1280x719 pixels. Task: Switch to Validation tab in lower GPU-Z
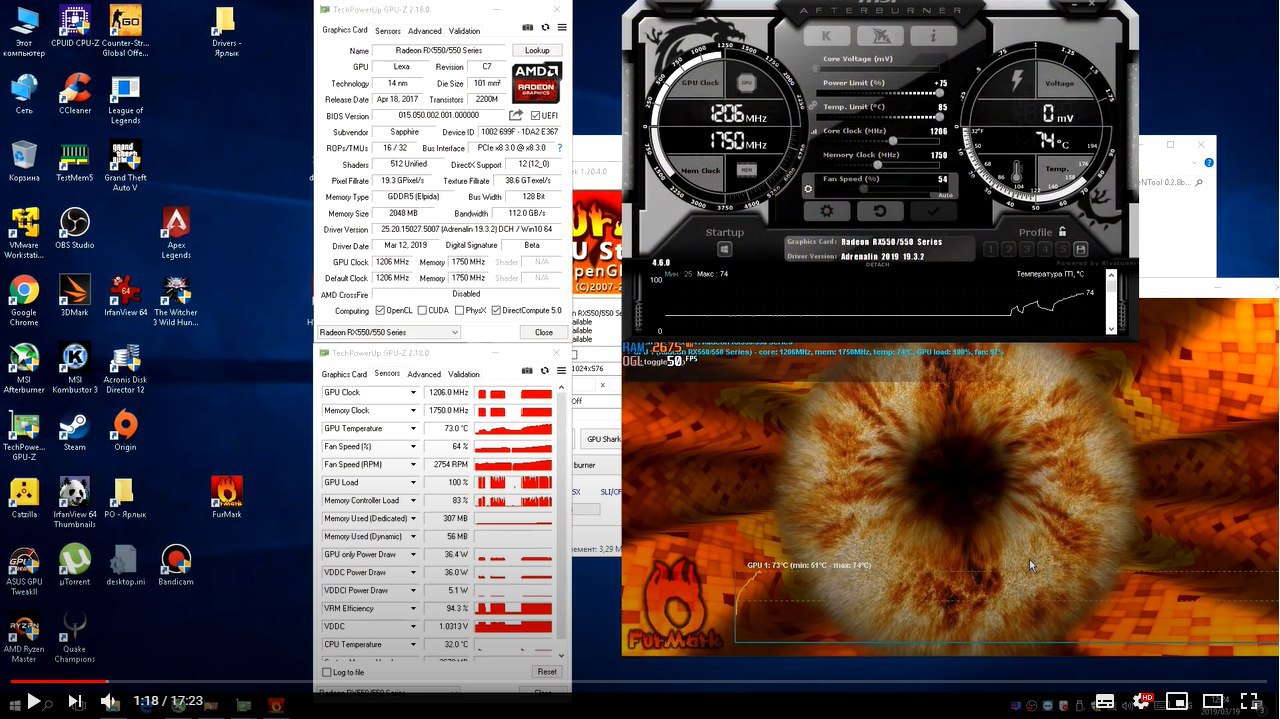pos(464,374)
